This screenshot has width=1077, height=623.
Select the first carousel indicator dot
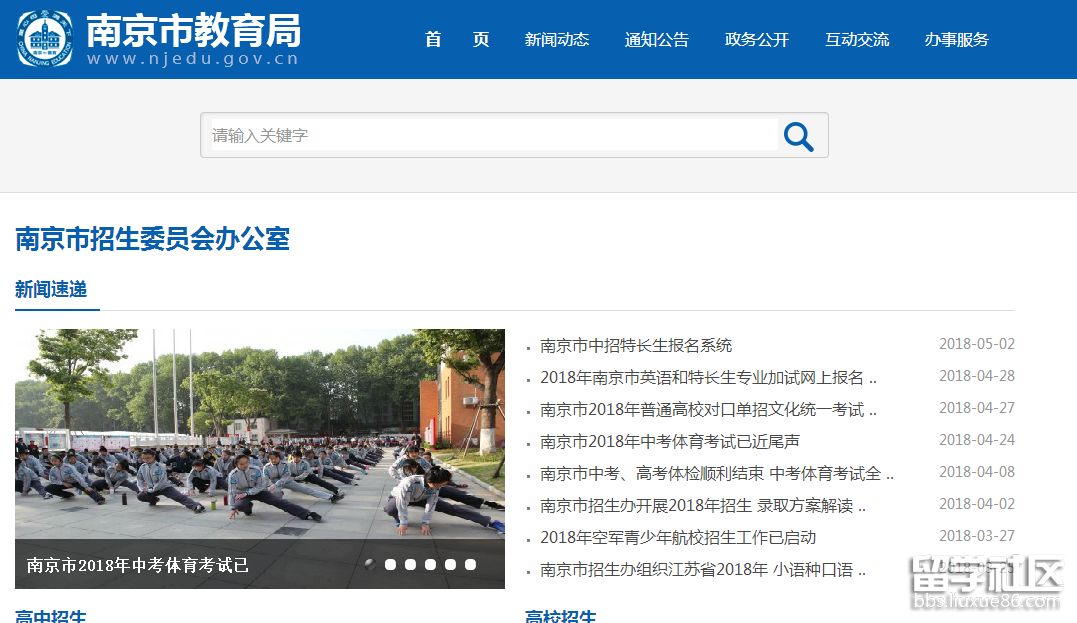coord(369,564)
